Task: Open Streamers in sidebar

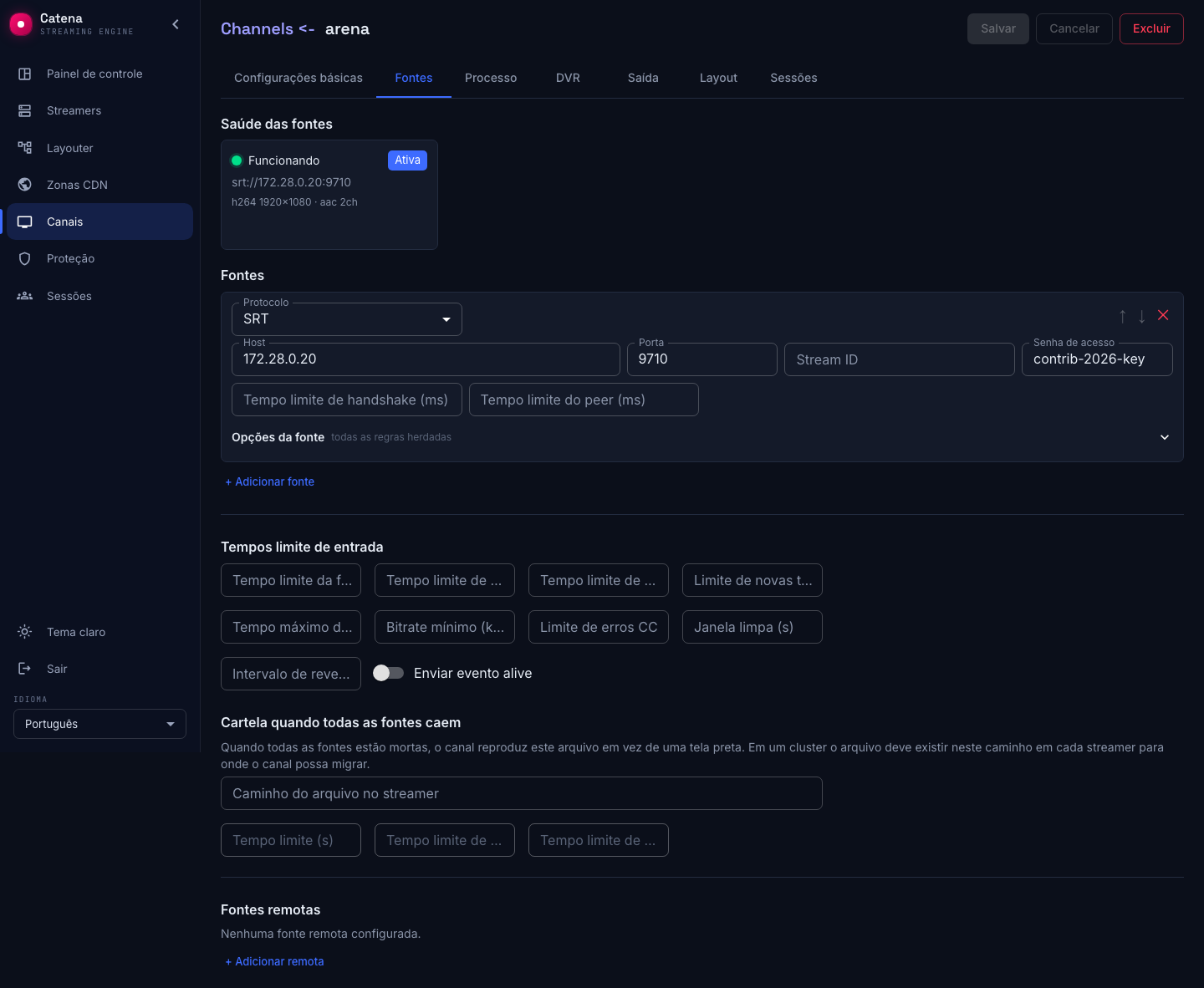Action: pos(99,110)
